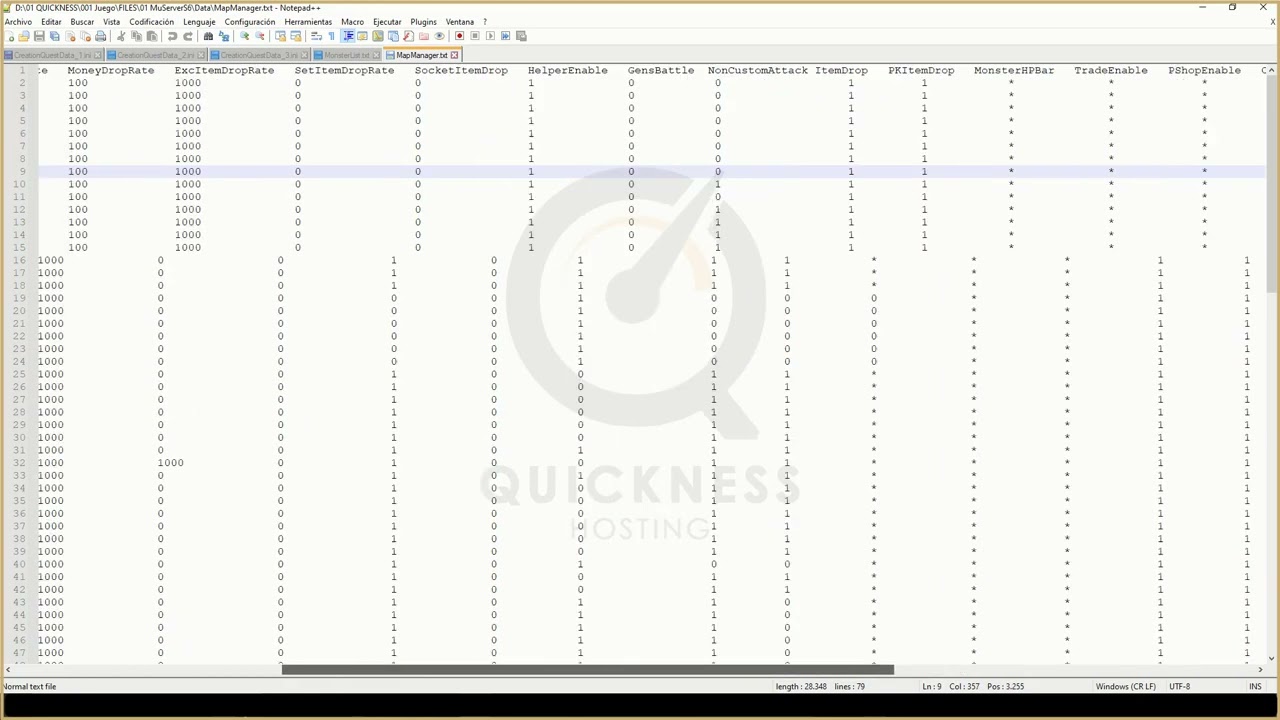Viewport: 1280px width, 720px height.
Task: Open the Lenguaje menu
Action: pyautogui.click(x=199, y=22)
